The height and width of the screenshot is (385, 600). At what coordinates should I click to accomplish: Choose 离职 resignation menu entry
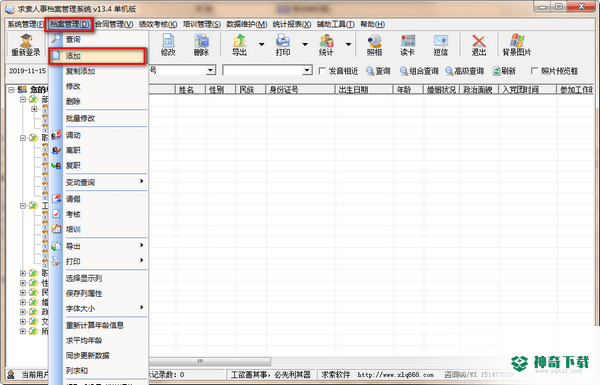[99, 150]
